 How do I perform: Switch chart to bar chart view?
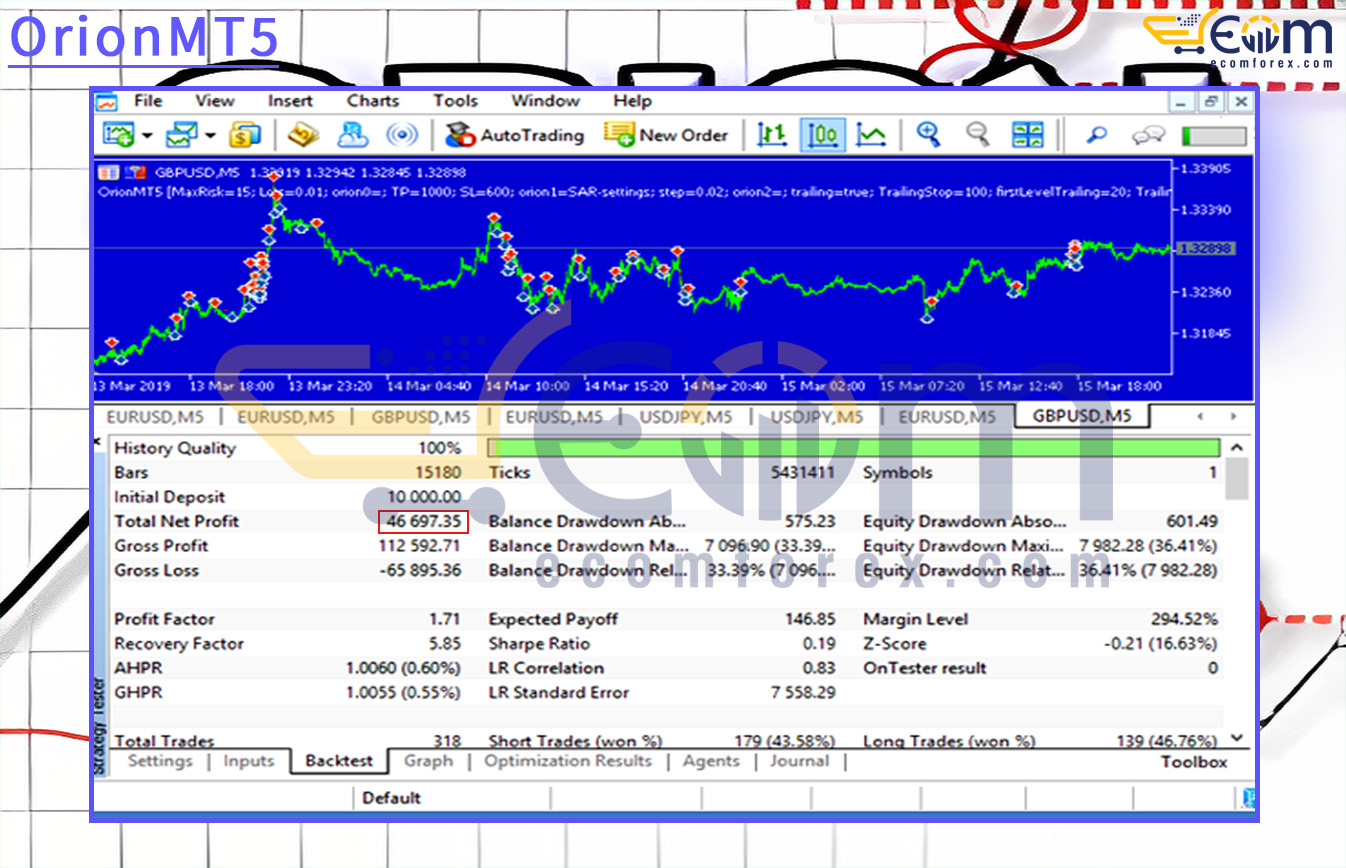click(771, 135)
